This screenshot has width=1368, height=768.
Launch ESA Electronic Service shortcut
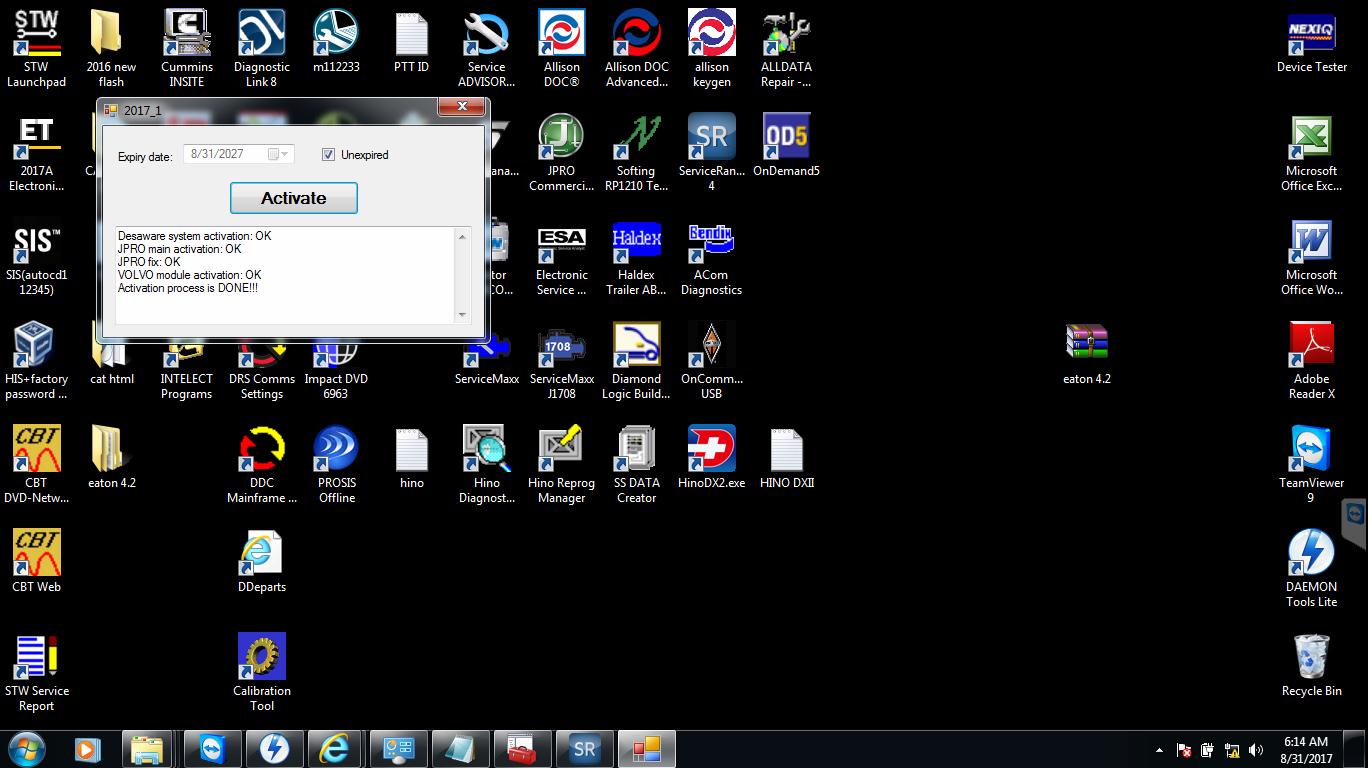(x=561, y=256)
